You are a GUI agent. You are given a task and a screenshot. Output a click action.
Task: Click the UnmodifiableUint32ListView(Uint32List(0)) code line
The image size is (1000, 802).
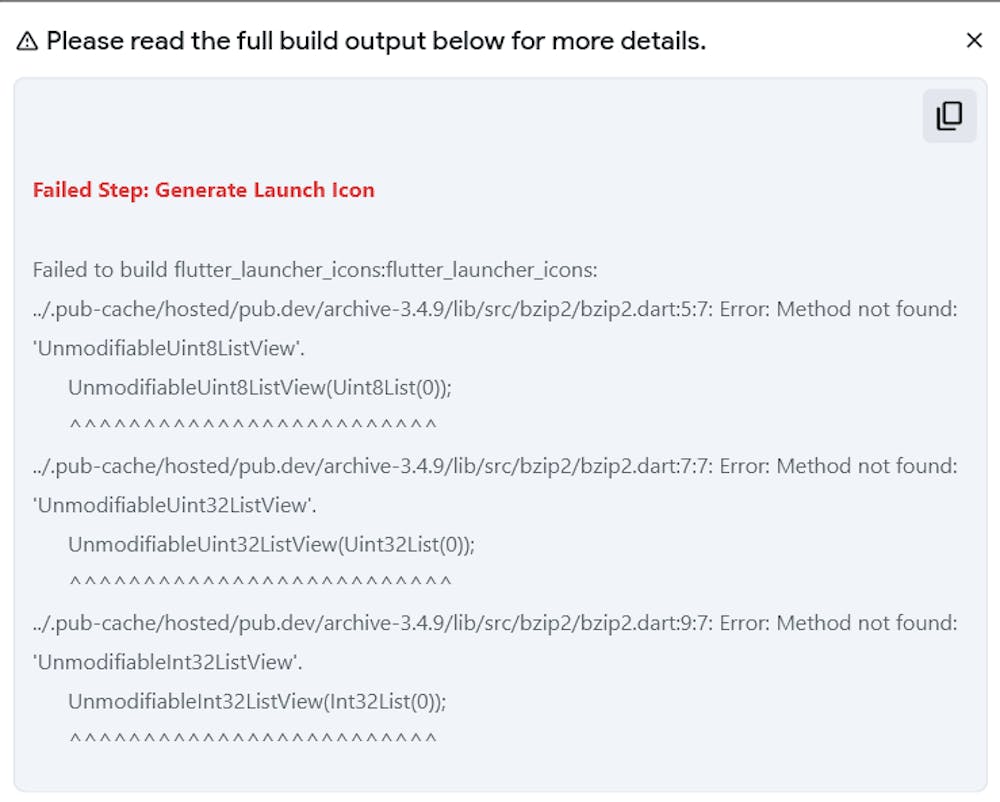271,545
